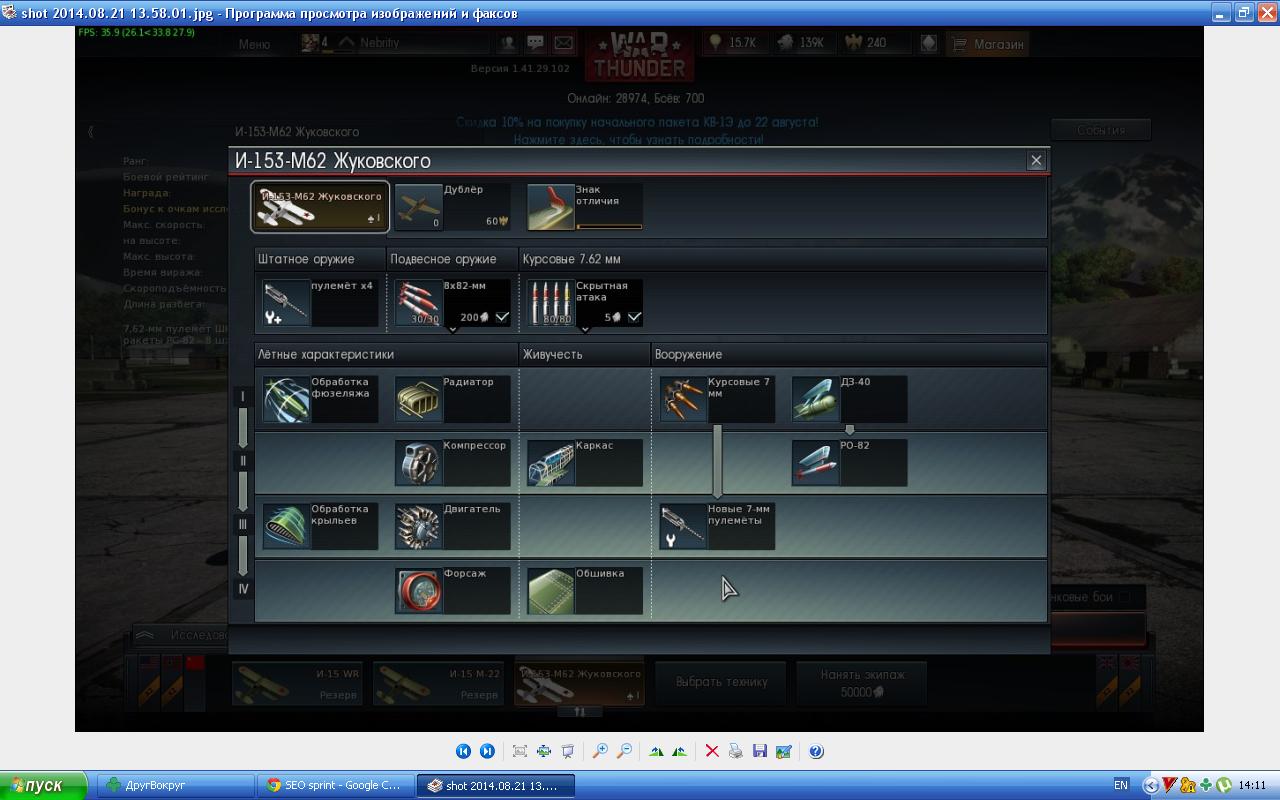Screen dimensions: 1280x800
Task: Open the Дублёр backup aircraft item
Action: tap(452, 207)
